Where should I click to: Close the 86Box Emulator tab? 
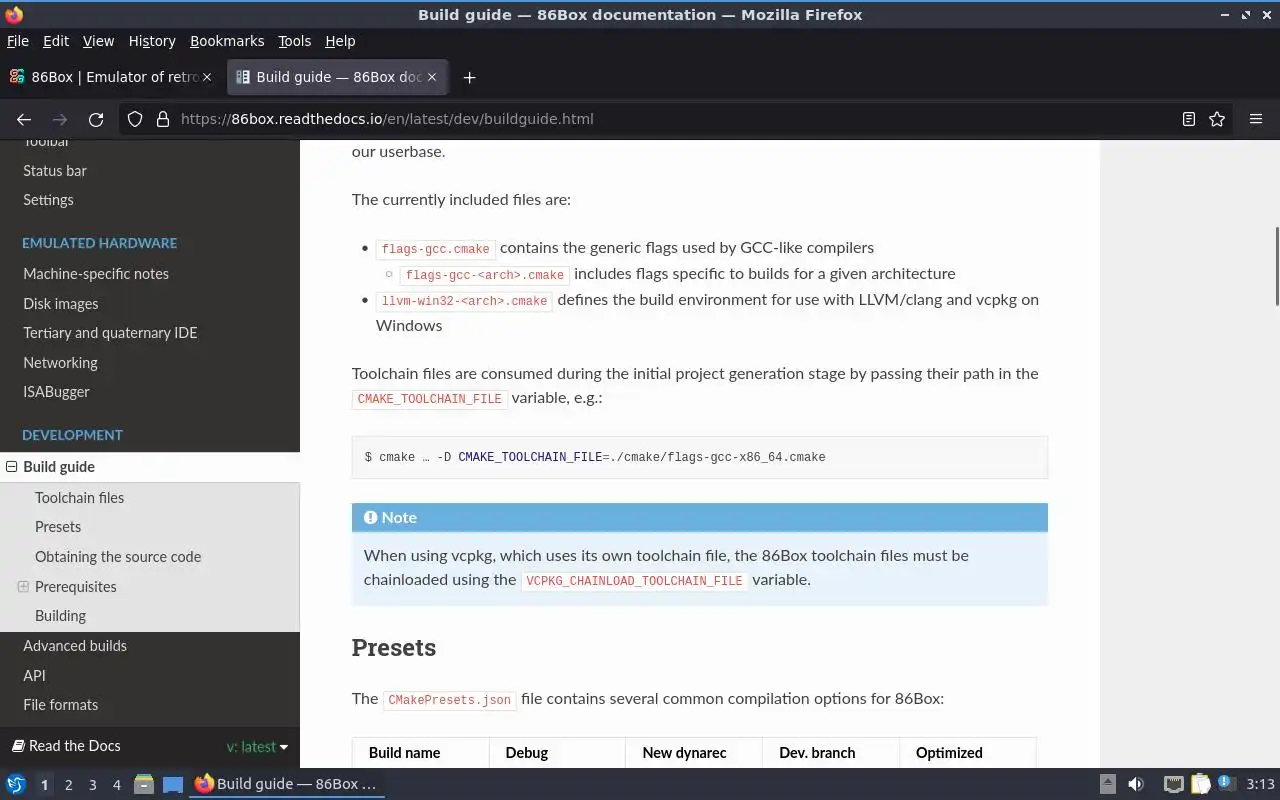coord(207,77)
